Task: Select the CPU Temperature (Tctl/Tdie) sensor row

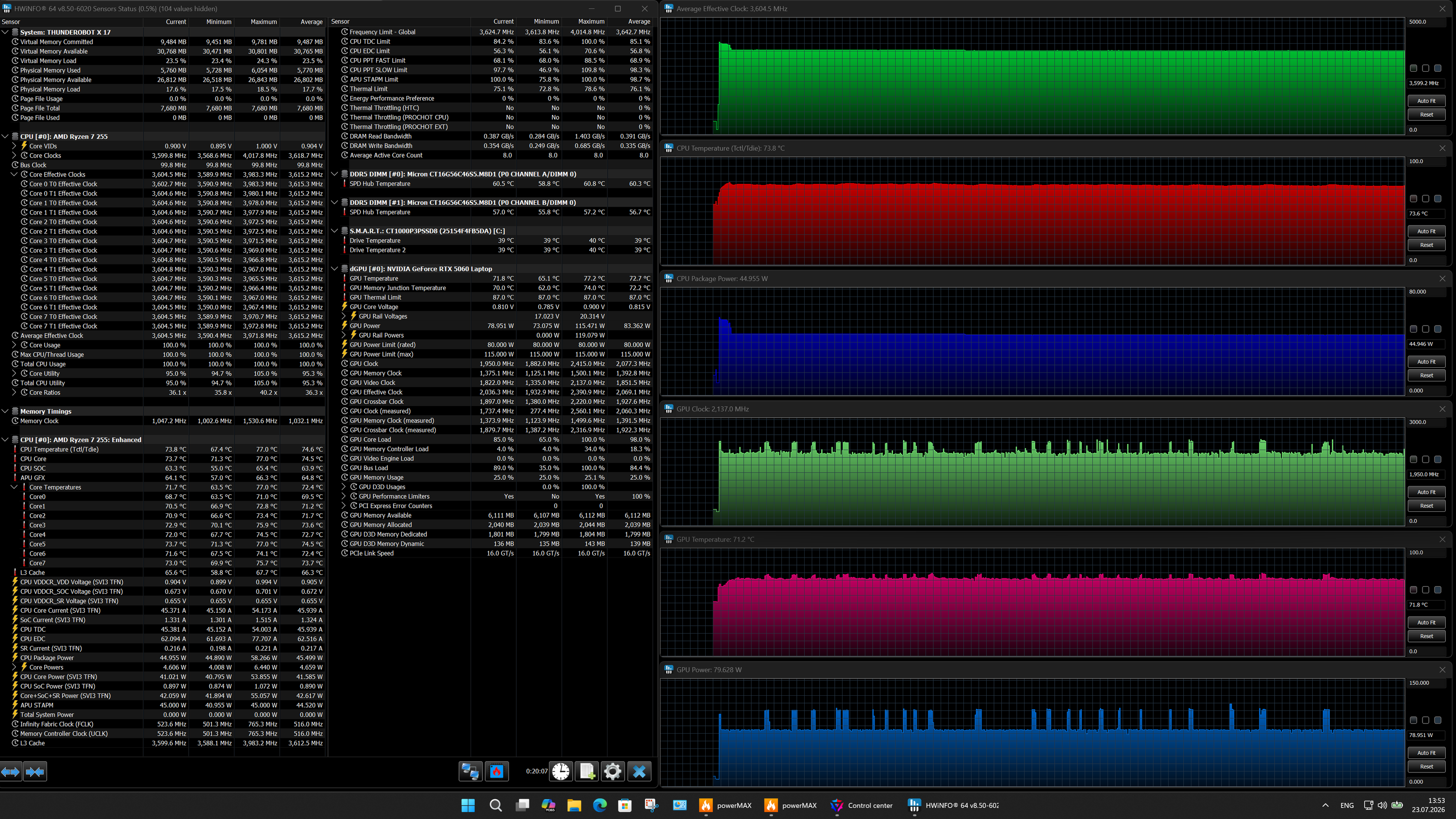Action: pyautogui.click(x=162, y=449)
